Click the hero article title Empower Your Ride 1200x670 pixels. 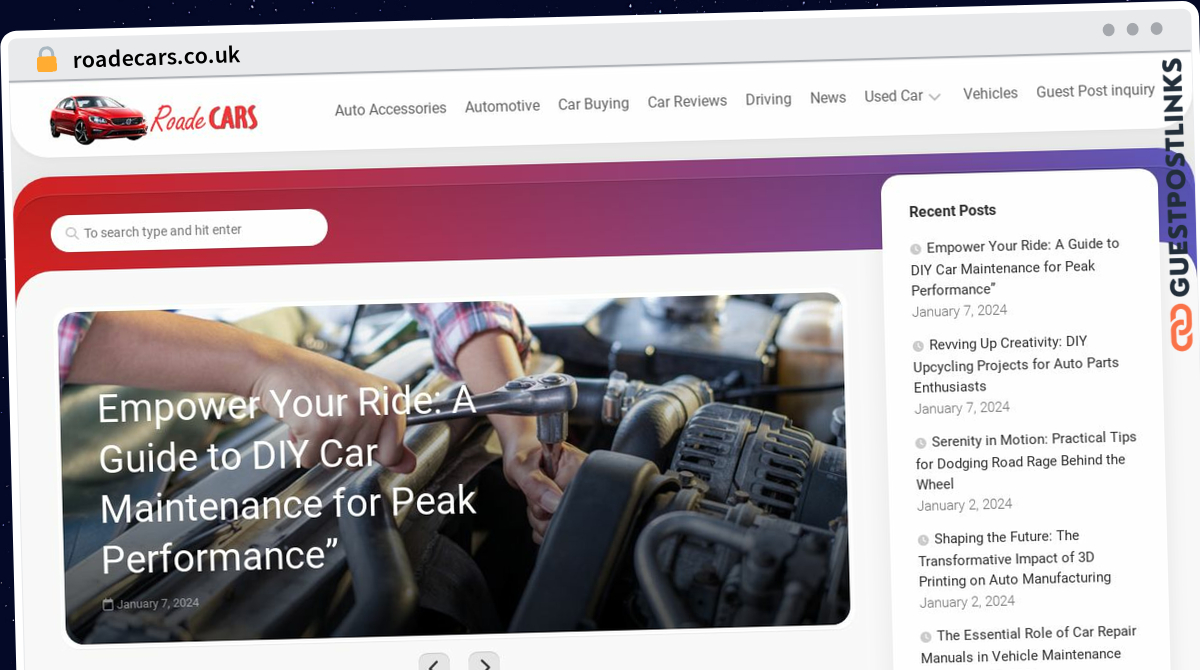click(x=288, y=481)
